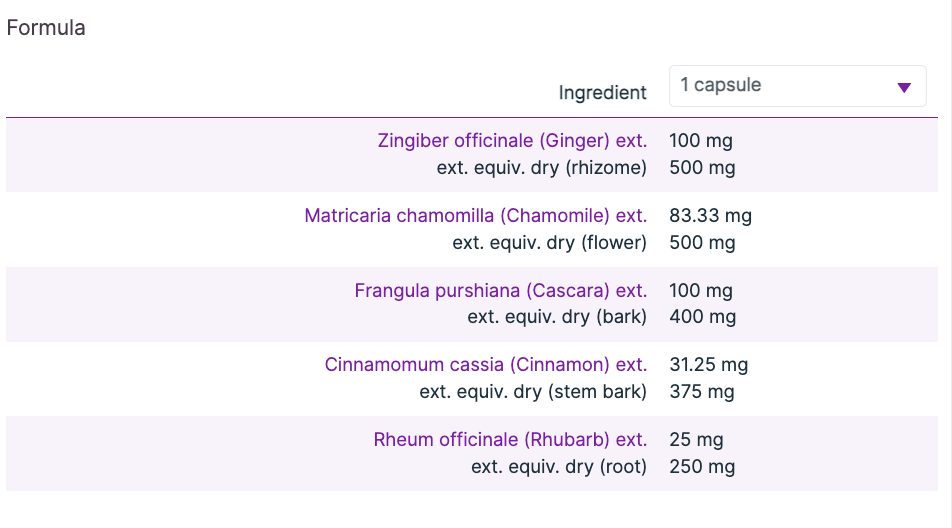This screenshot has height=528, width=952.
Task: Click the Formula section heading
Action: click(x=46, y=28)
